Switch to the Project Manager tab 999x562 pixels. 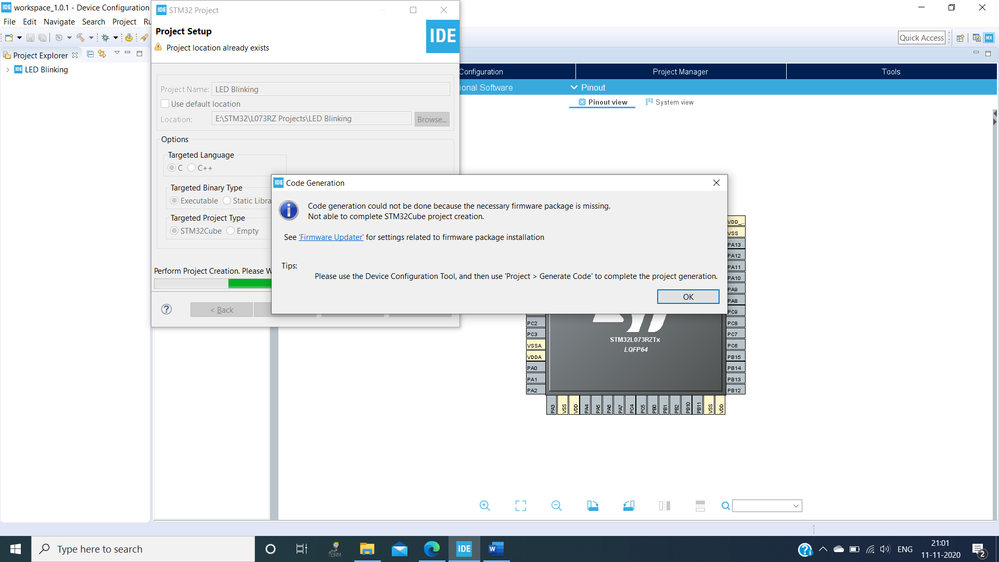(680, 71)
